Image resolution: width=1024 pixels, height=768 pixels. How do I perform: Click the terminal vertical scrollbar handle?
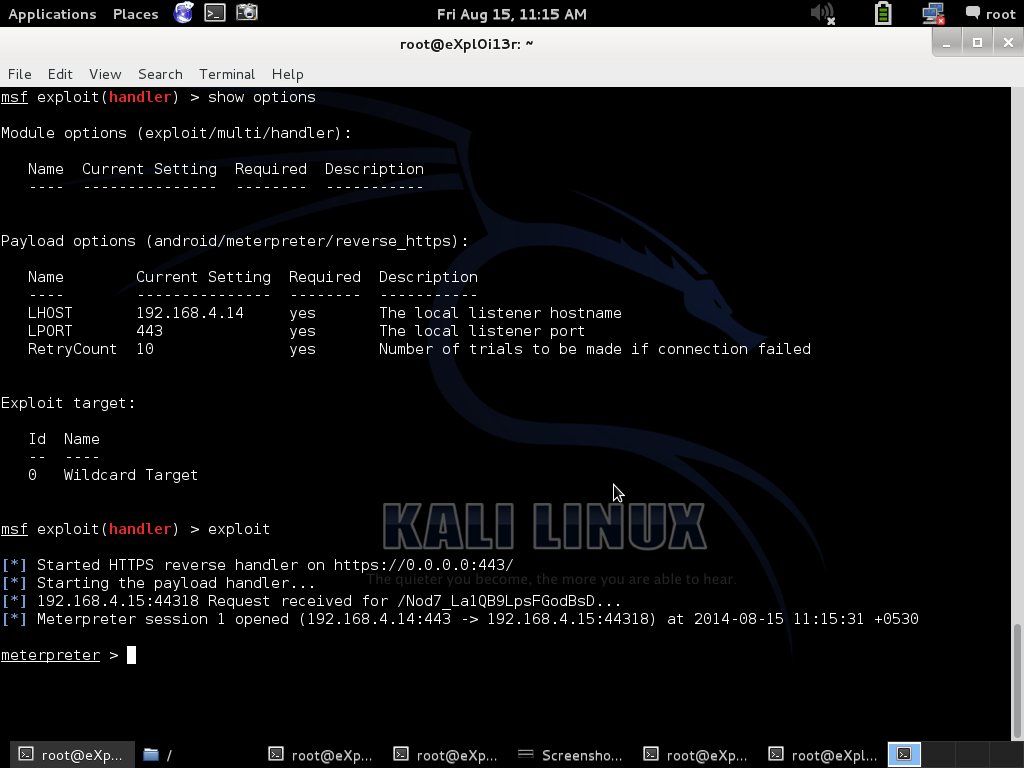(x=1017, y=679)
